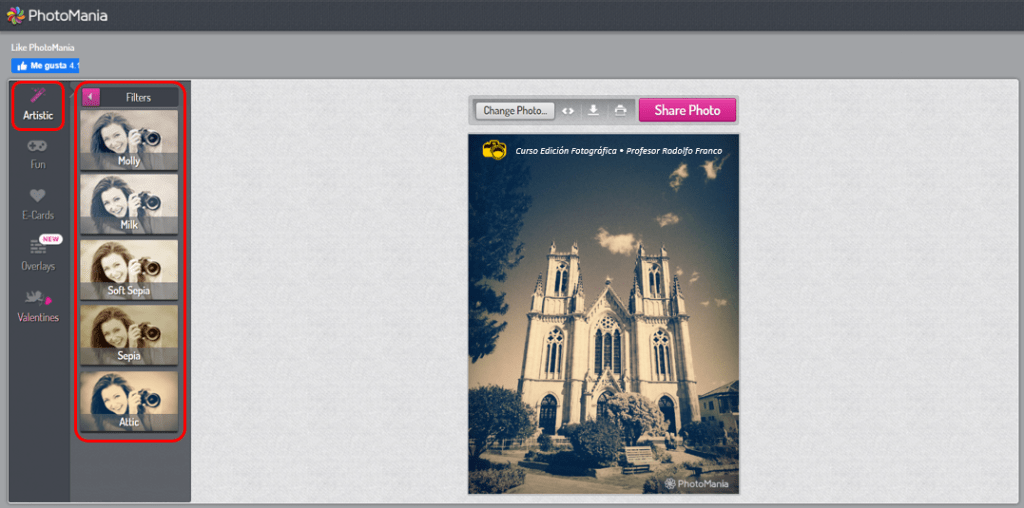The height and width of the screenshot is (508, 1024).
Task: Apply the Molly filter
Action: (x=129, y=138)
